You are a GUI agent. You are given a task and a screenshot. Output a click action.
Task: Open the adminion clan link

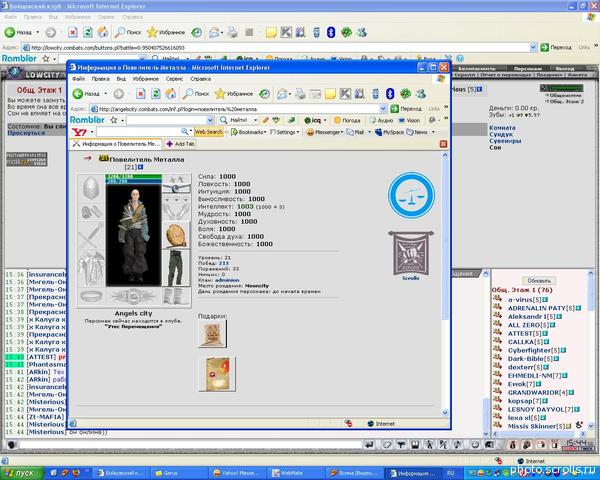(x=227, y=280)
